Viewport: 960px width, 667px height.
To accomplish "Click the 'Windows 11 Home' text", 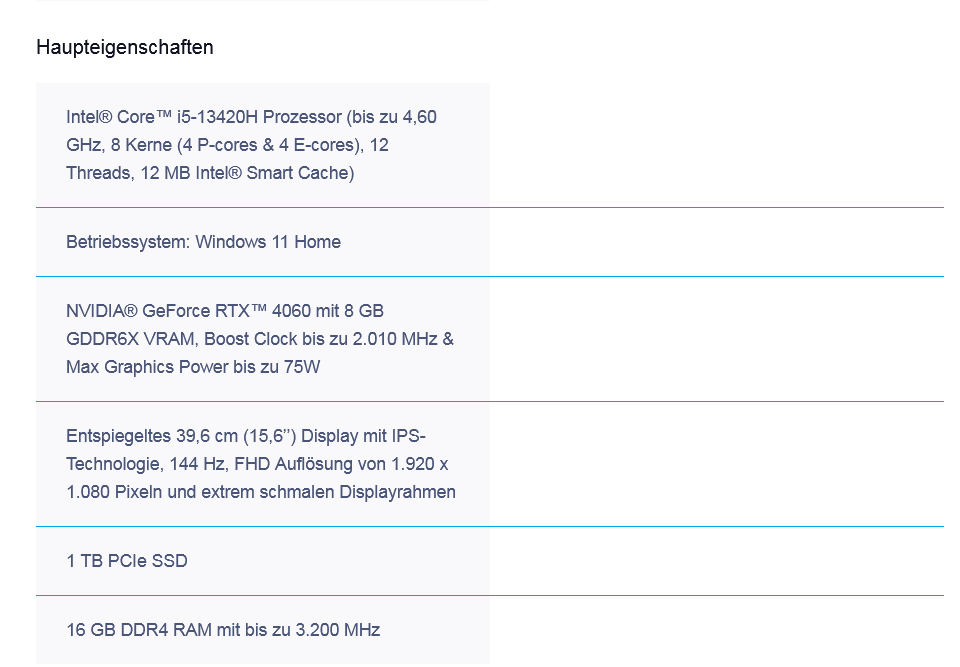I will click(268, 242).
